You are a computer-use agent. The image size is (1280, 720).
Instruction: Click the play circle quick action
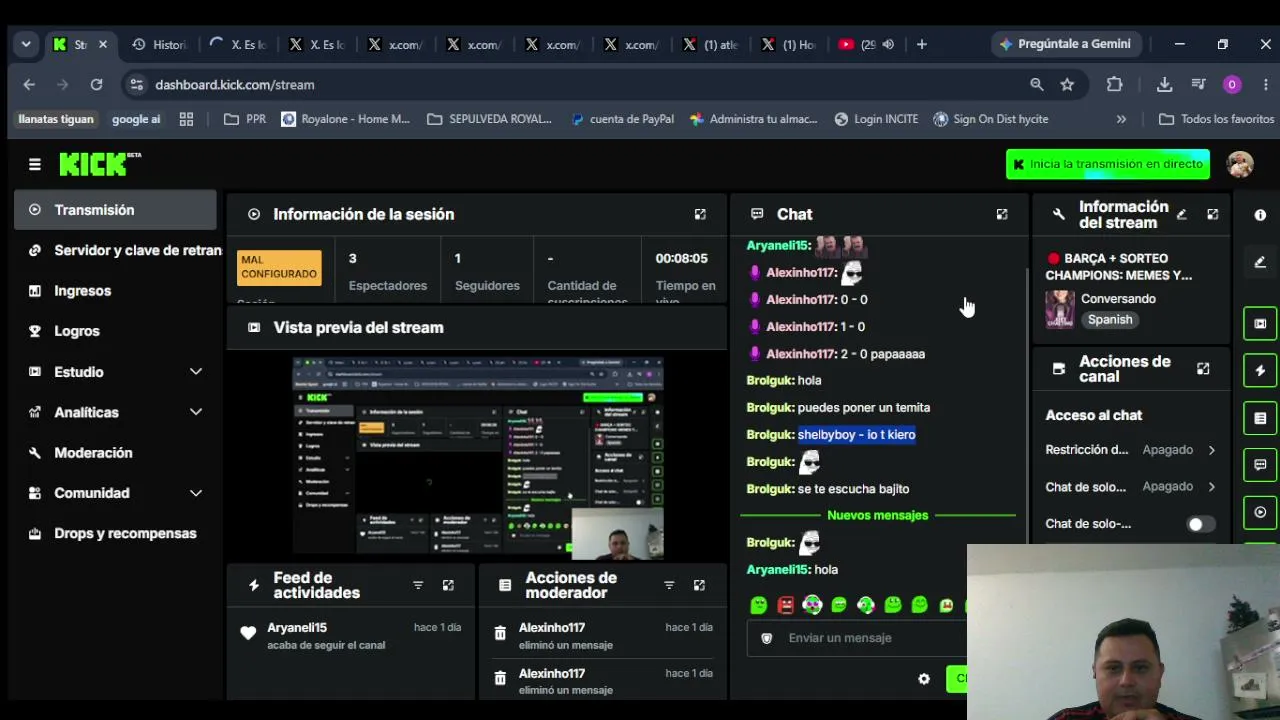click(x=1260, y=512)
